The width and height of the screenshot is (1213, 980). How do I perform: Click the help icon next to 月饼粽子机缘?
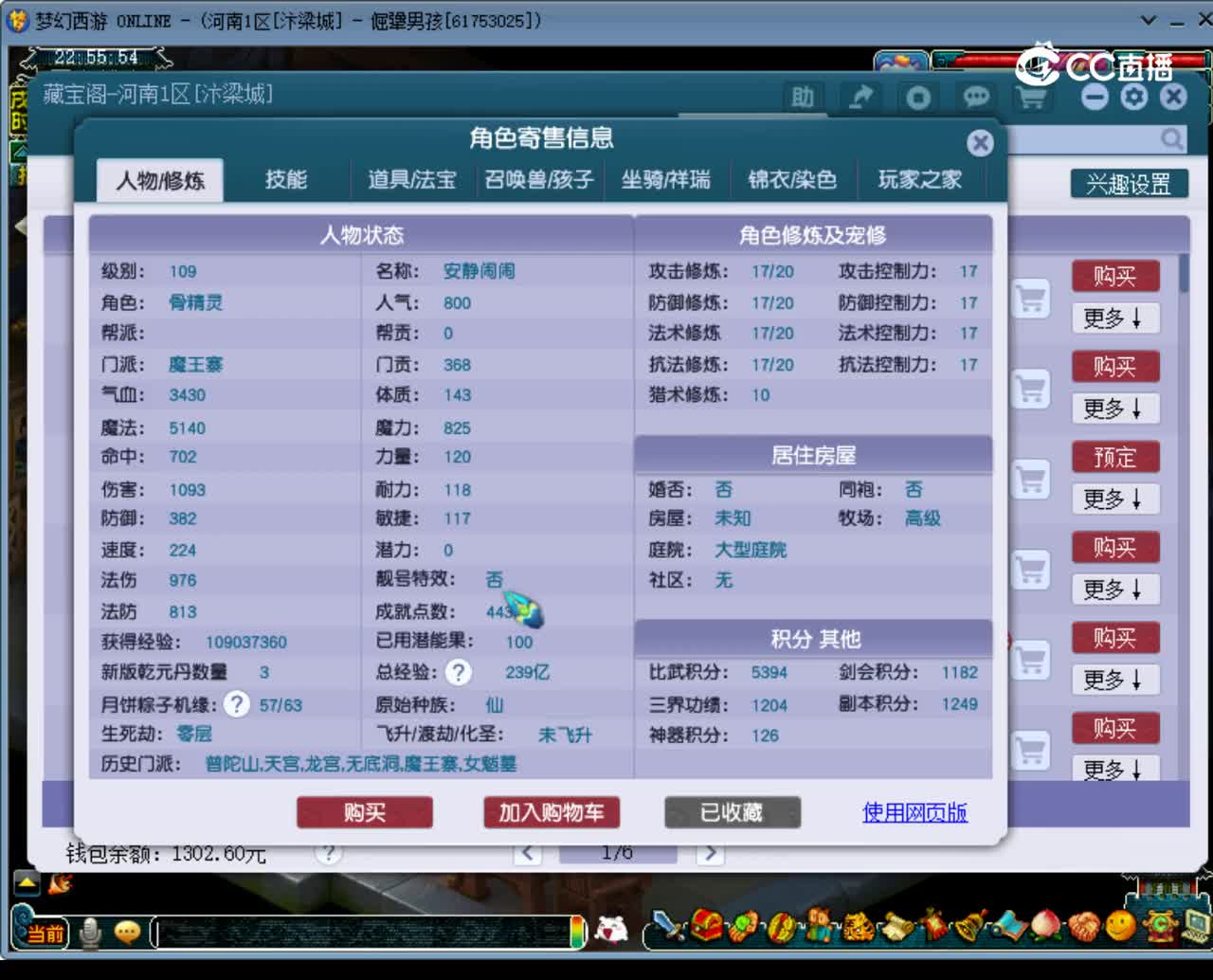237,704
